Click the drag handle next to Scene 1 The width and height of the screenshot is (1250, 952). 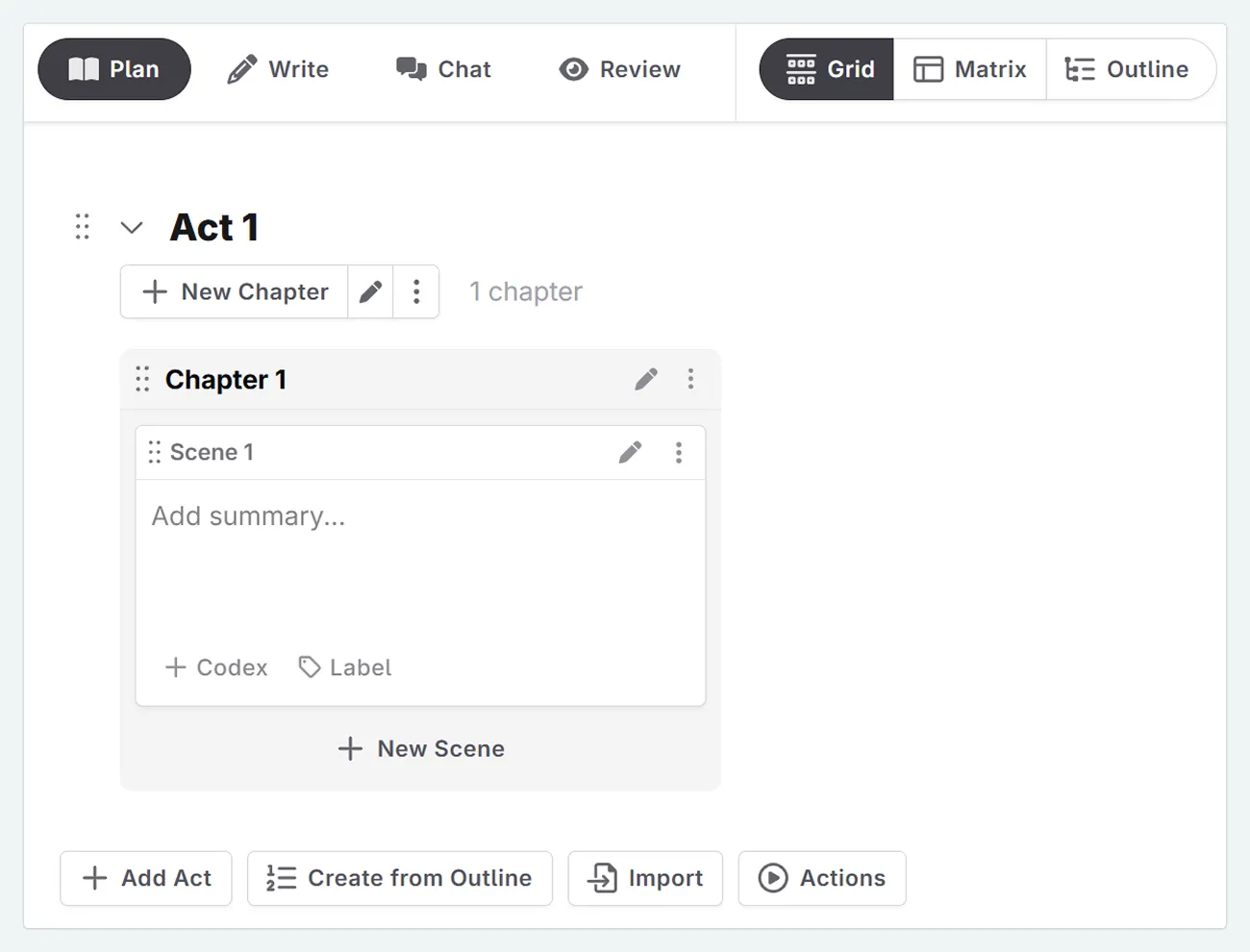(155, 452)
